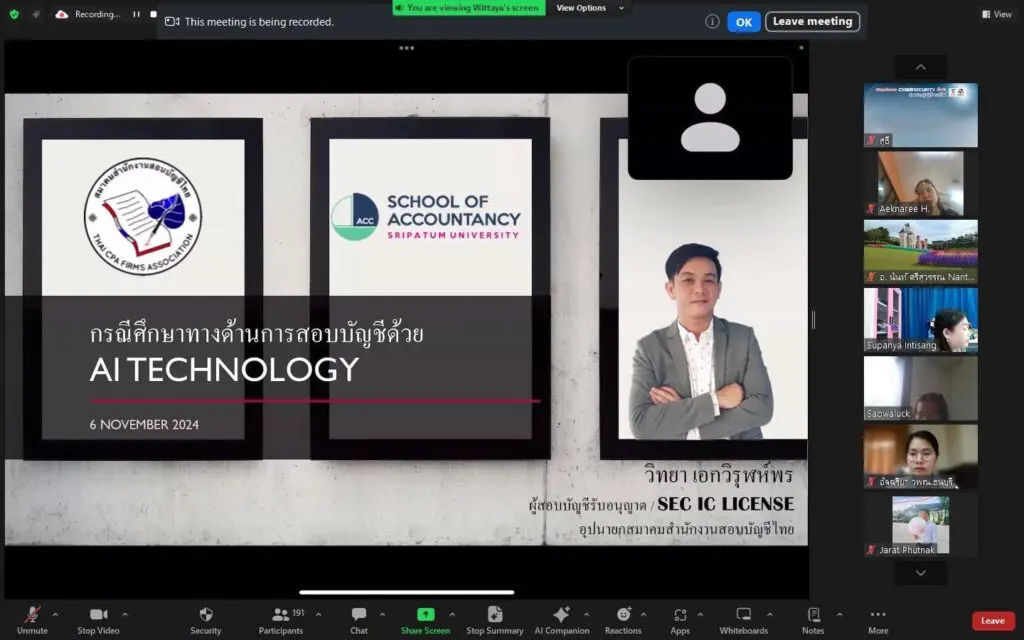Viewport: 1024px width, 640px height.
Task: Click the View layout button
Action: 997,14
